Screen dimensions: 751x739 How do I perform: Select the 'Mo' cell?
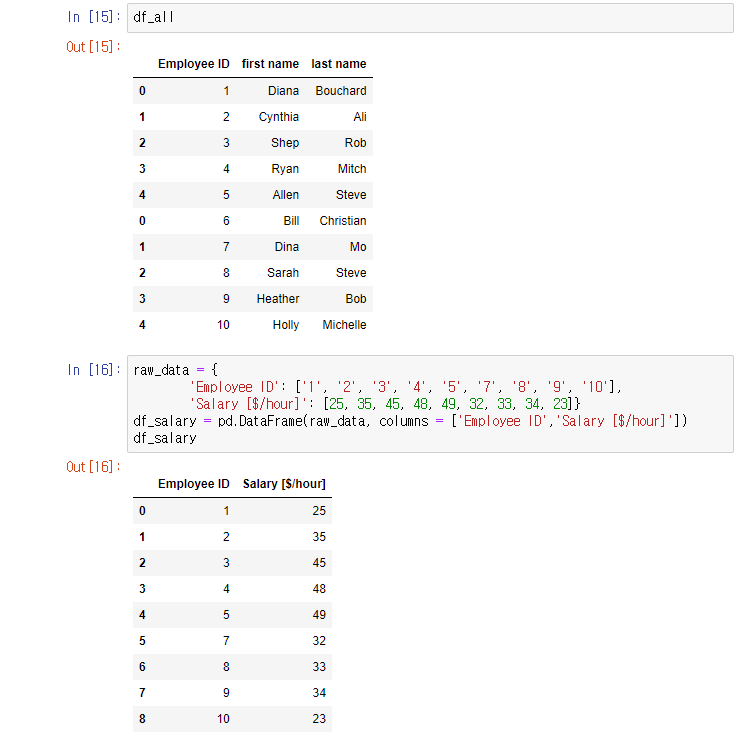[358, 247]
